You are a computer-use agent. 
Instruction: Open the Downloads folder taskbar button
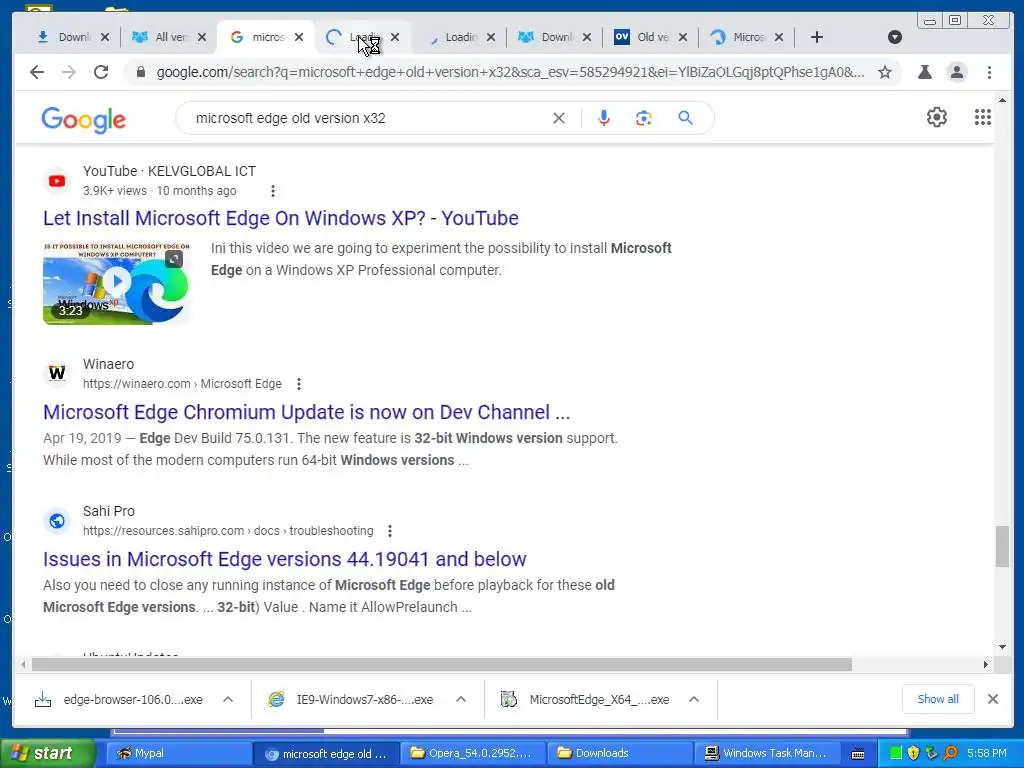(618, 753)
